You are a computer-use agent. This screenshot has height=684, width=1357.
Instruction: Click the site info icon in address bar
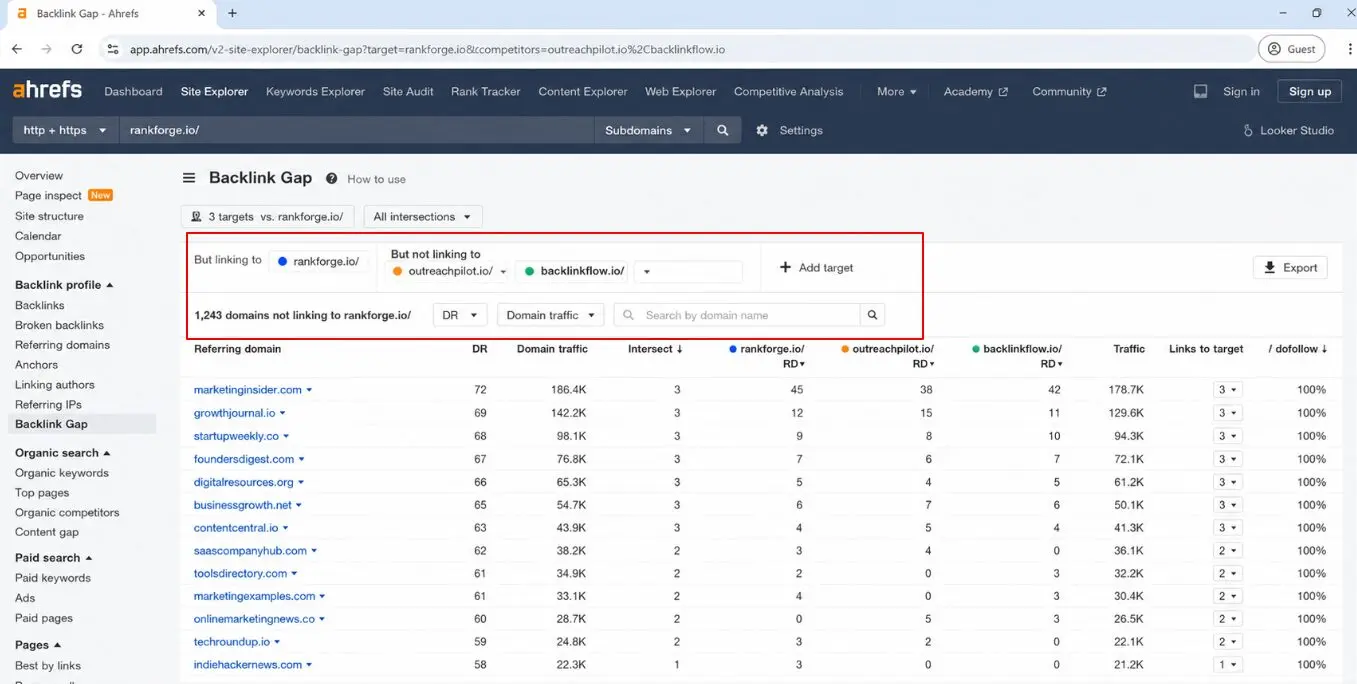(x=113, y=48)
